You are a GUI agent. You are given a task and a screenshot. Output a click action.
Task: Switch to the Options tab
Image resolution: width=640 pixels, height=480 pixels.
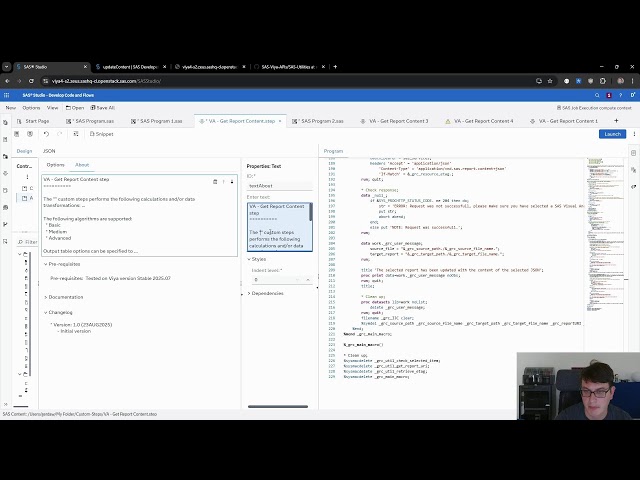tap(56, 165)
